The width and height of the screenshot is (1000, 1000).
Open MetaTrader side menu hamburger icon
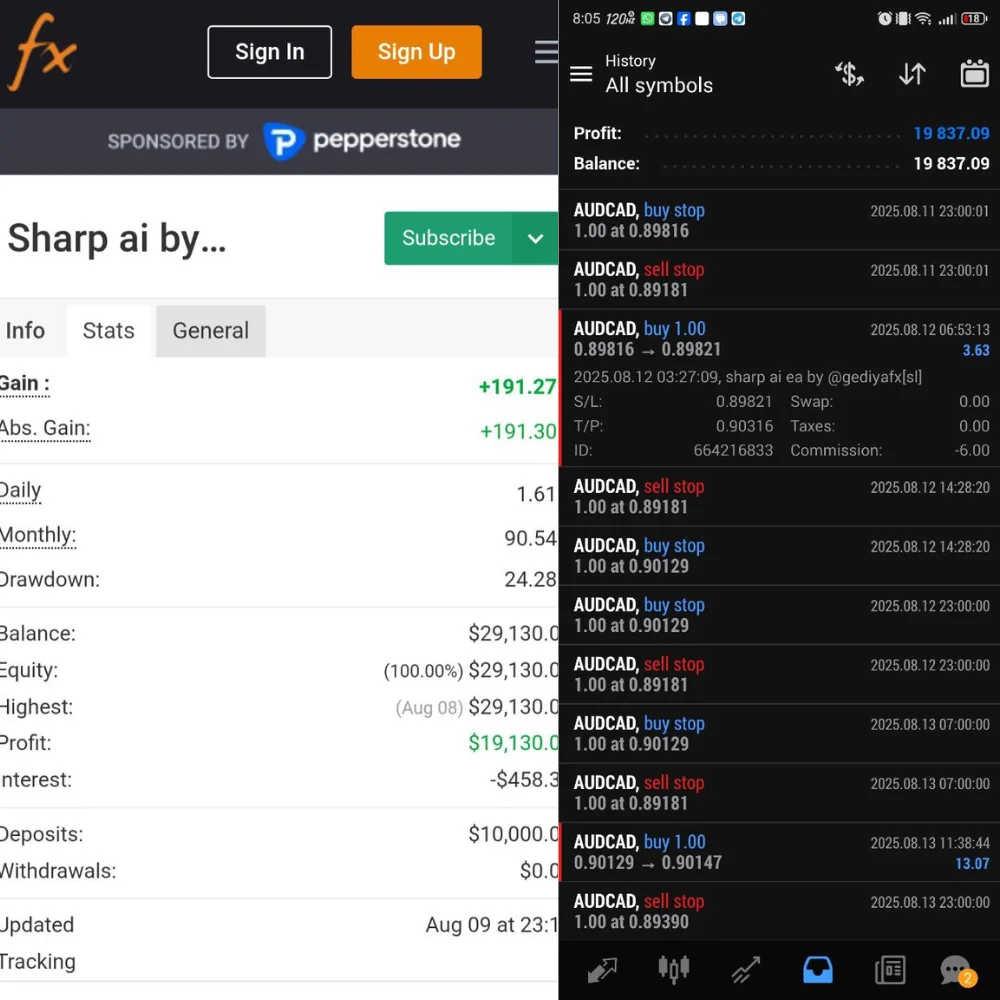point(580,74)
